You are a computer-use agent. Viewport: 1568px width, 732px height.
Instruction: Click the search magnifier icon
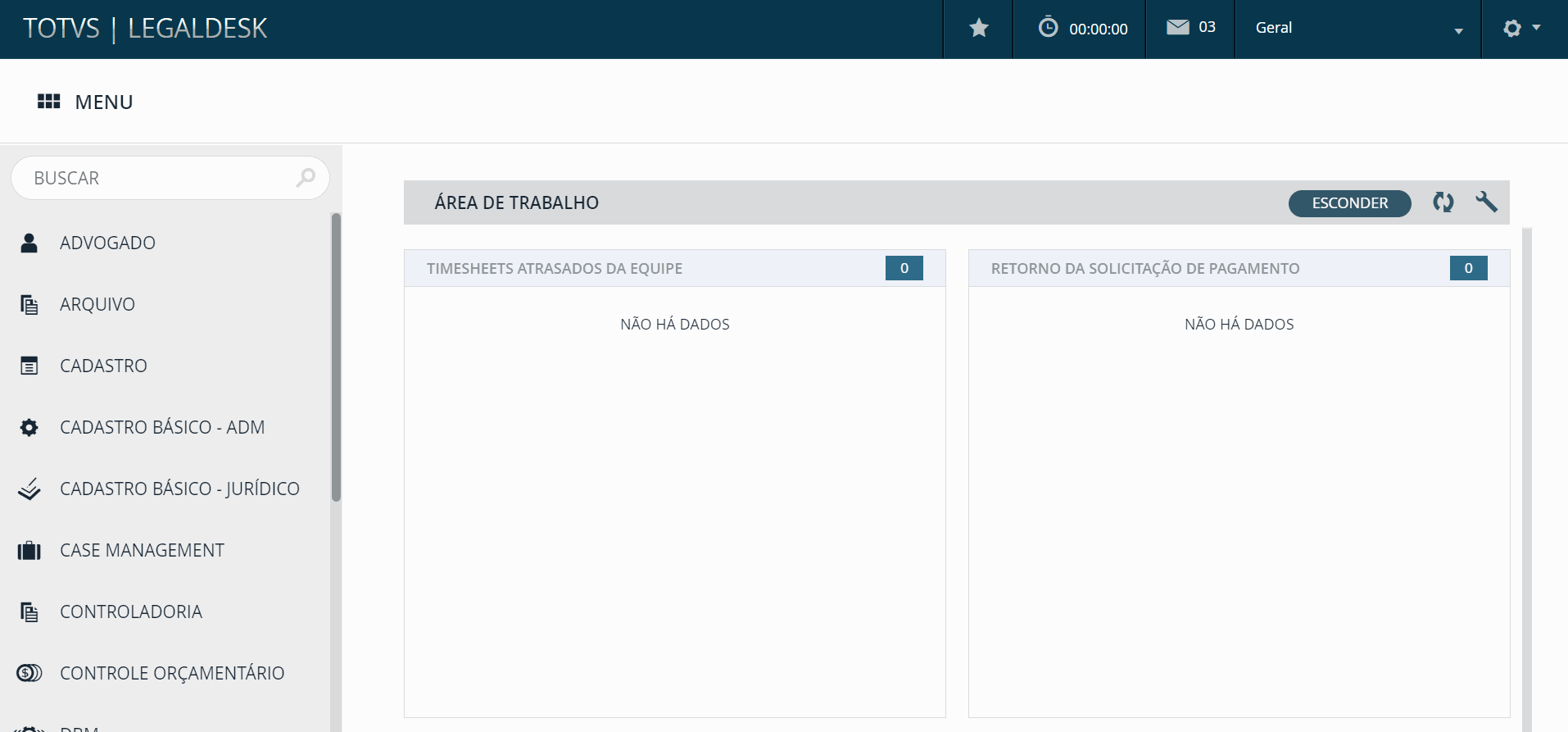(306, 178)
